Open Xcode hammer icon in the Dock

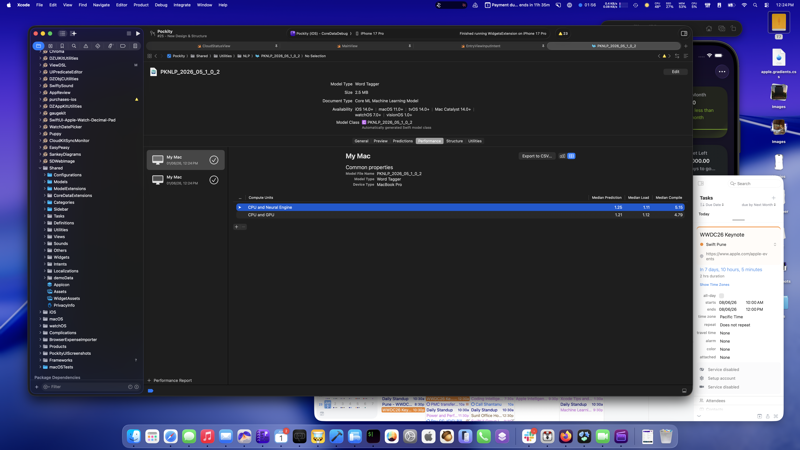[336, 436]
